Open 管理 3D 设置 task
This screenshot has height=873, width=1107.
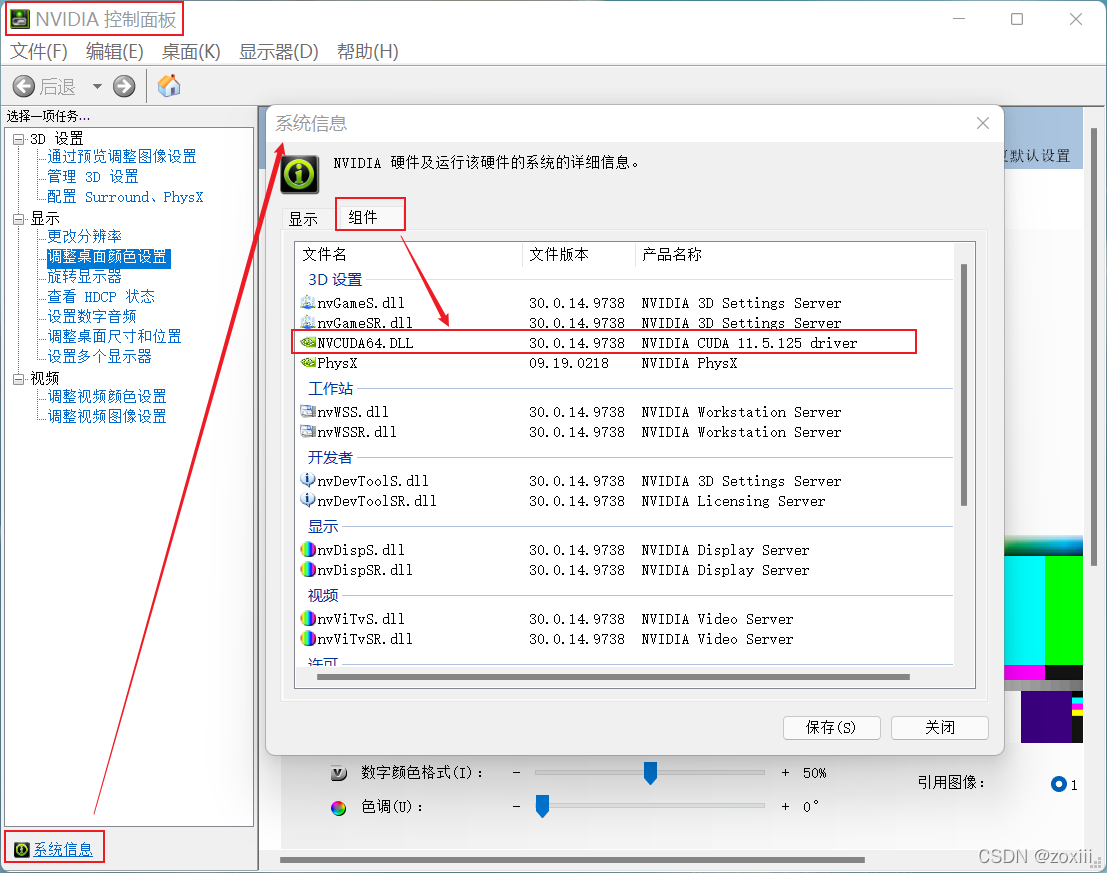coord(92,176)
